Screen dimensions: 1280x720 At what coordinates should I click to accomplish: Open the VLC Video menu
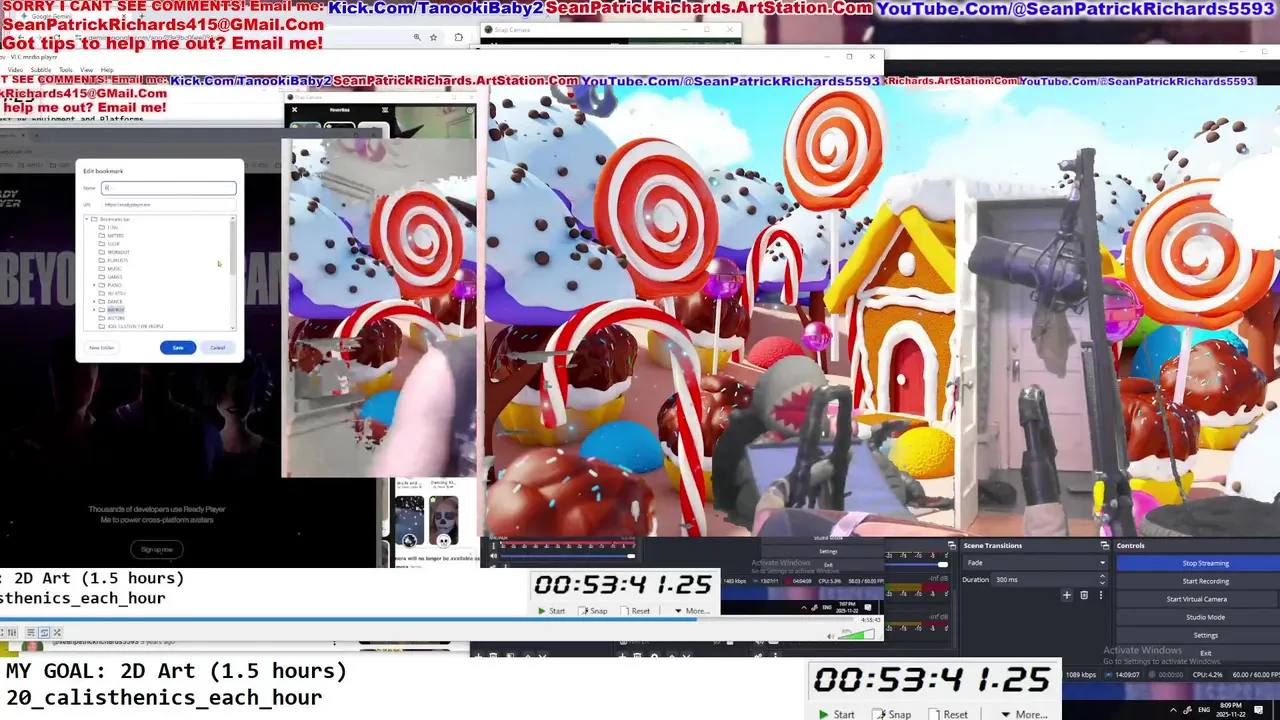(x=15, y=70)
